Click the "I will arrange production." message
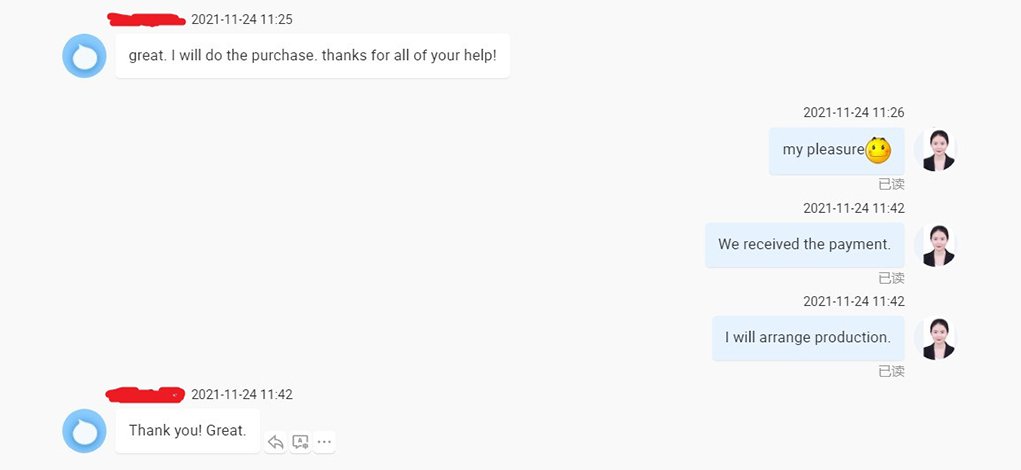This screenshot has width=1021, height=470. tap(807, 338)
